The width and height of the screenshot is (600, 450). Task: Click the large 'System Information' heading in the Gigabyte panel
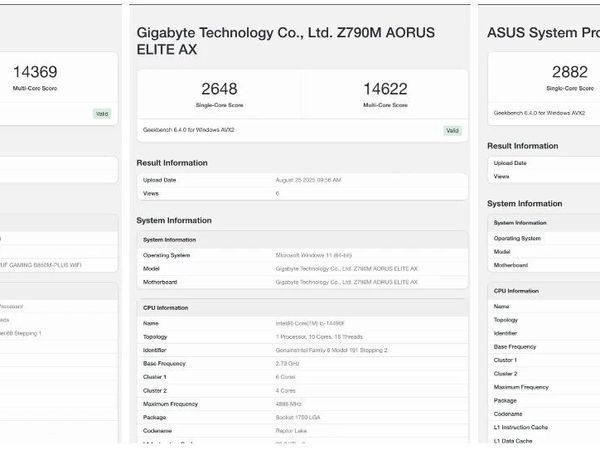point(174,220)
